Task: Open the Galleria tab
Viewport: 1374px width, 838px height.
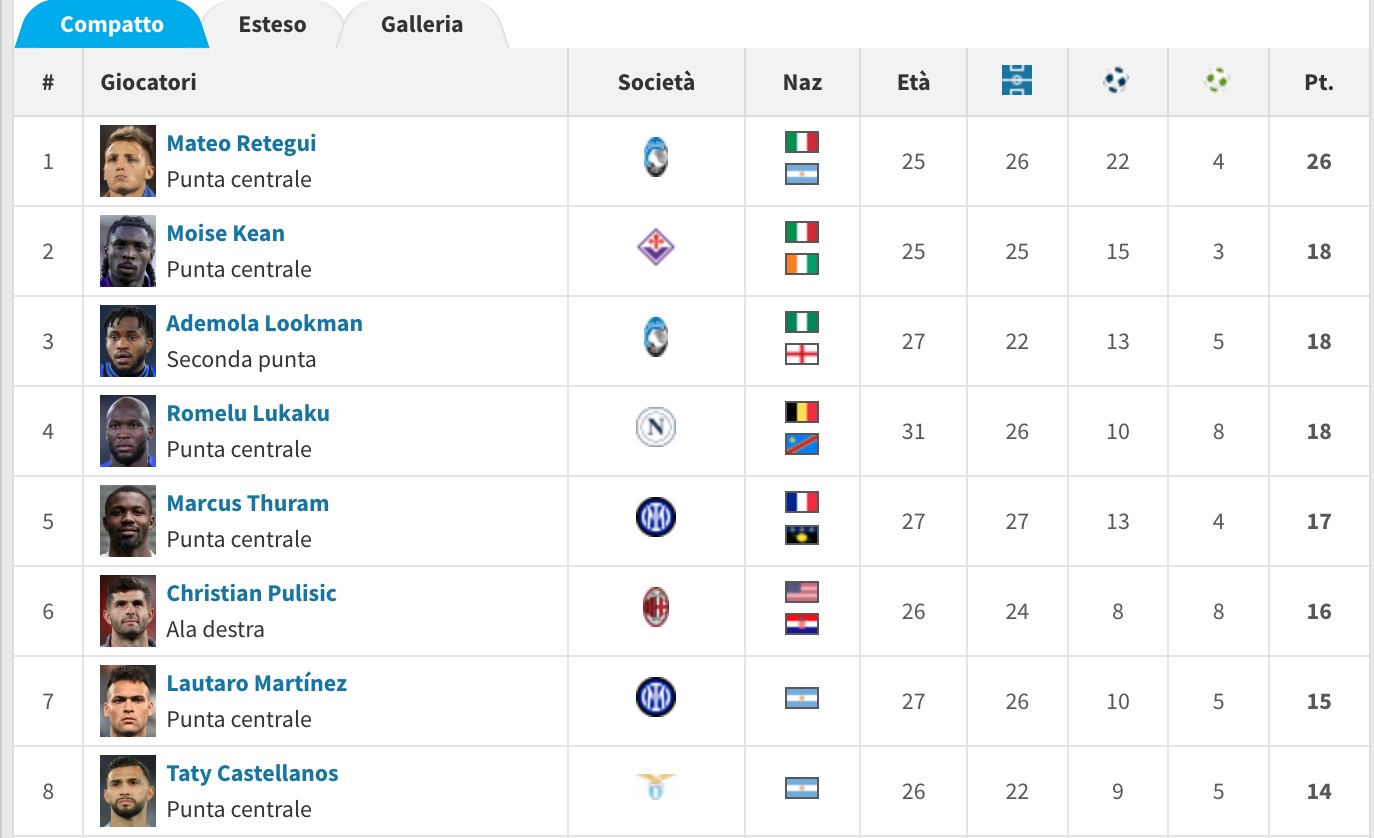Action: [x=421, y=25]
